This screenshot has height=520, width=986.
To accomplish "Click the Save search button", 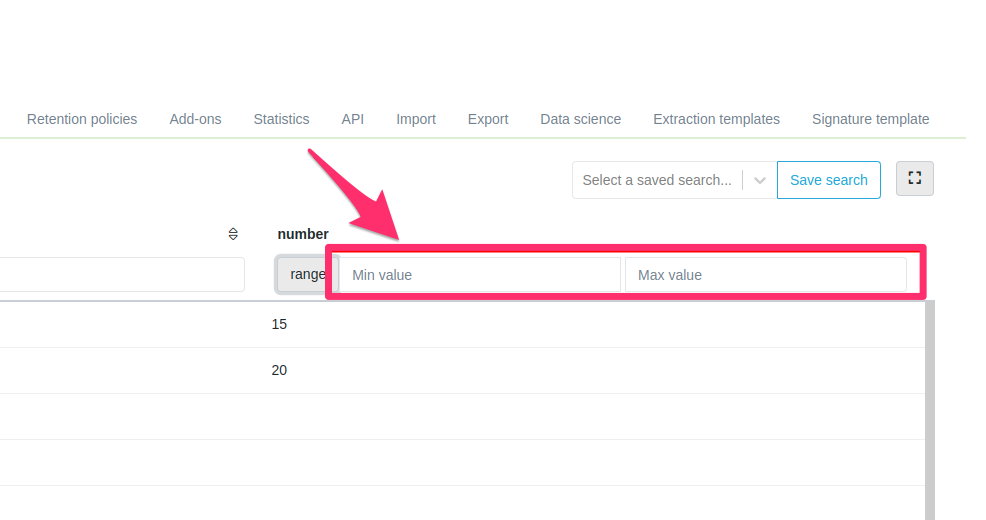I will click(828, 180).
